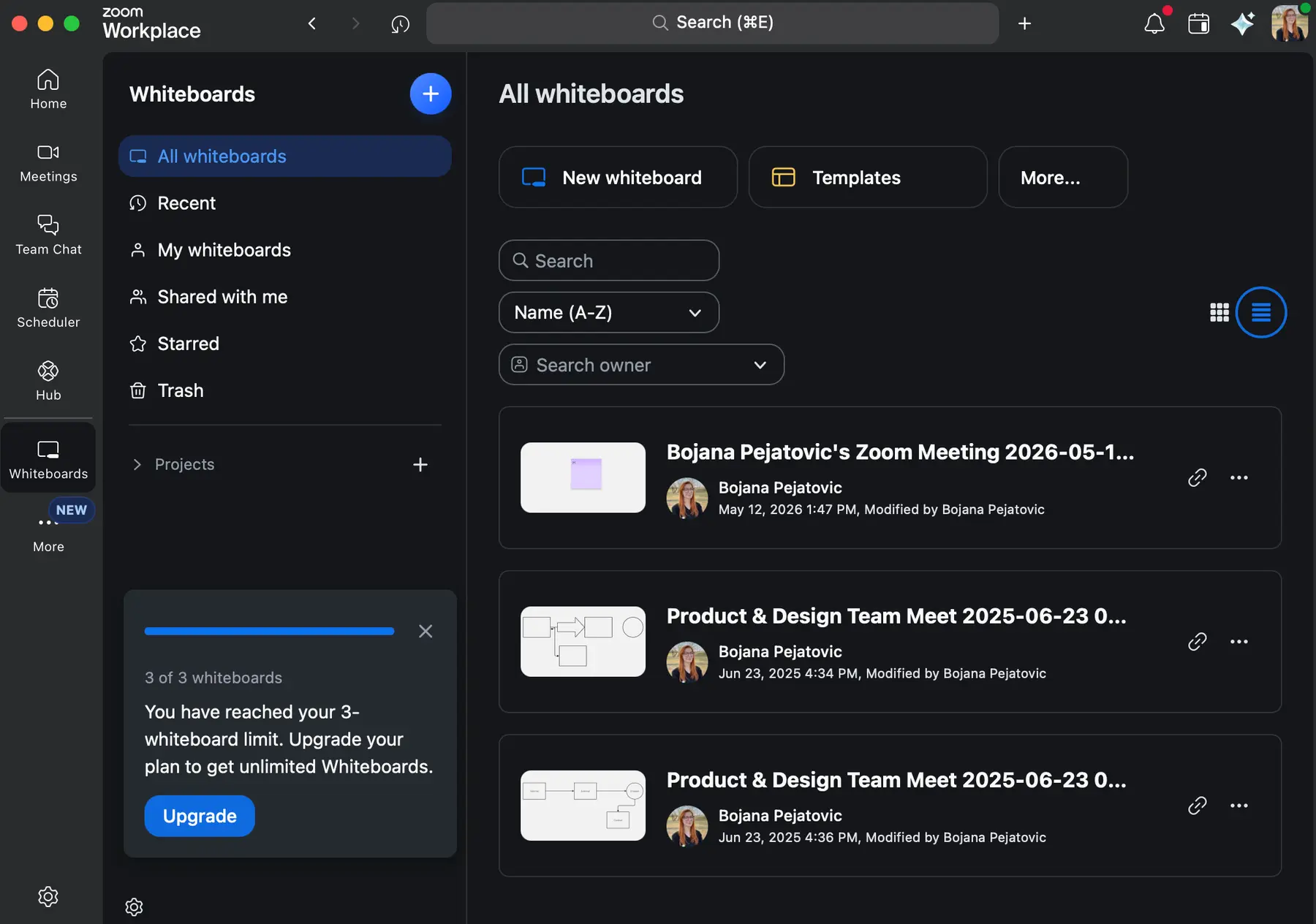Image resolution: width=1316 pixels, height=924 pixels.
Task: Click New whiteboard button
Action: click(x=618, y=177)
